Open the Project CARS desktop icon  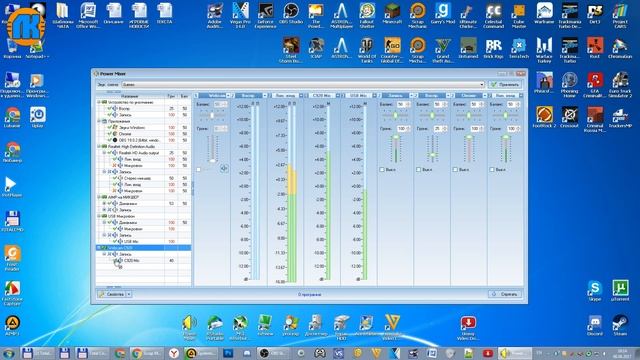[620, 16]
